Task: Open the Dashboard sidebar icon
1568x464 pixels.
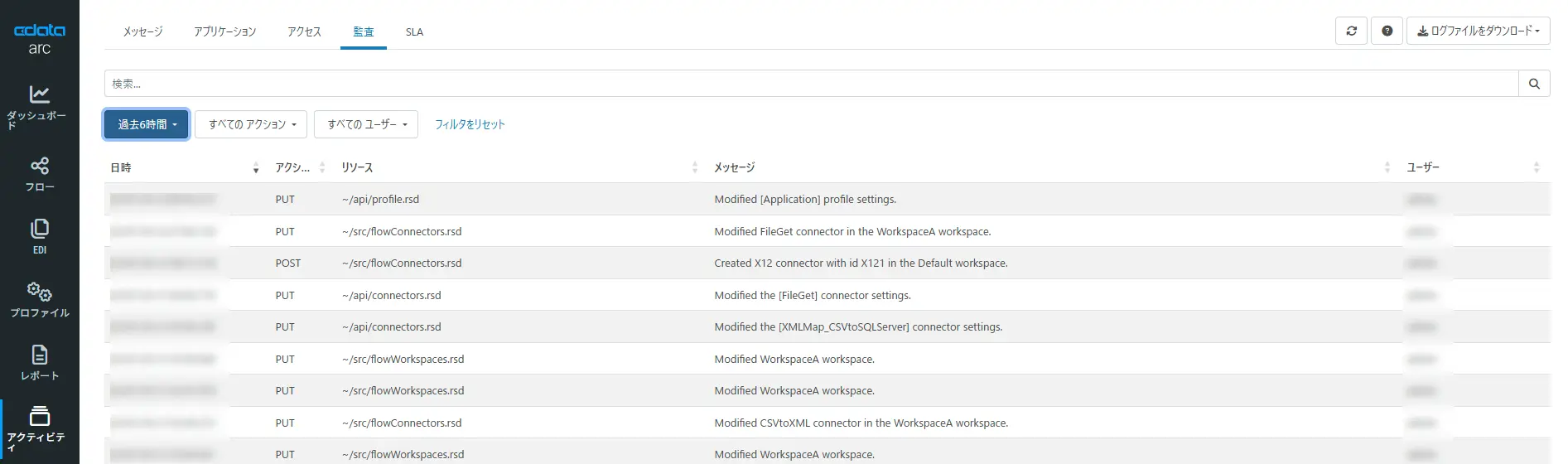Action: pos(39,94)
